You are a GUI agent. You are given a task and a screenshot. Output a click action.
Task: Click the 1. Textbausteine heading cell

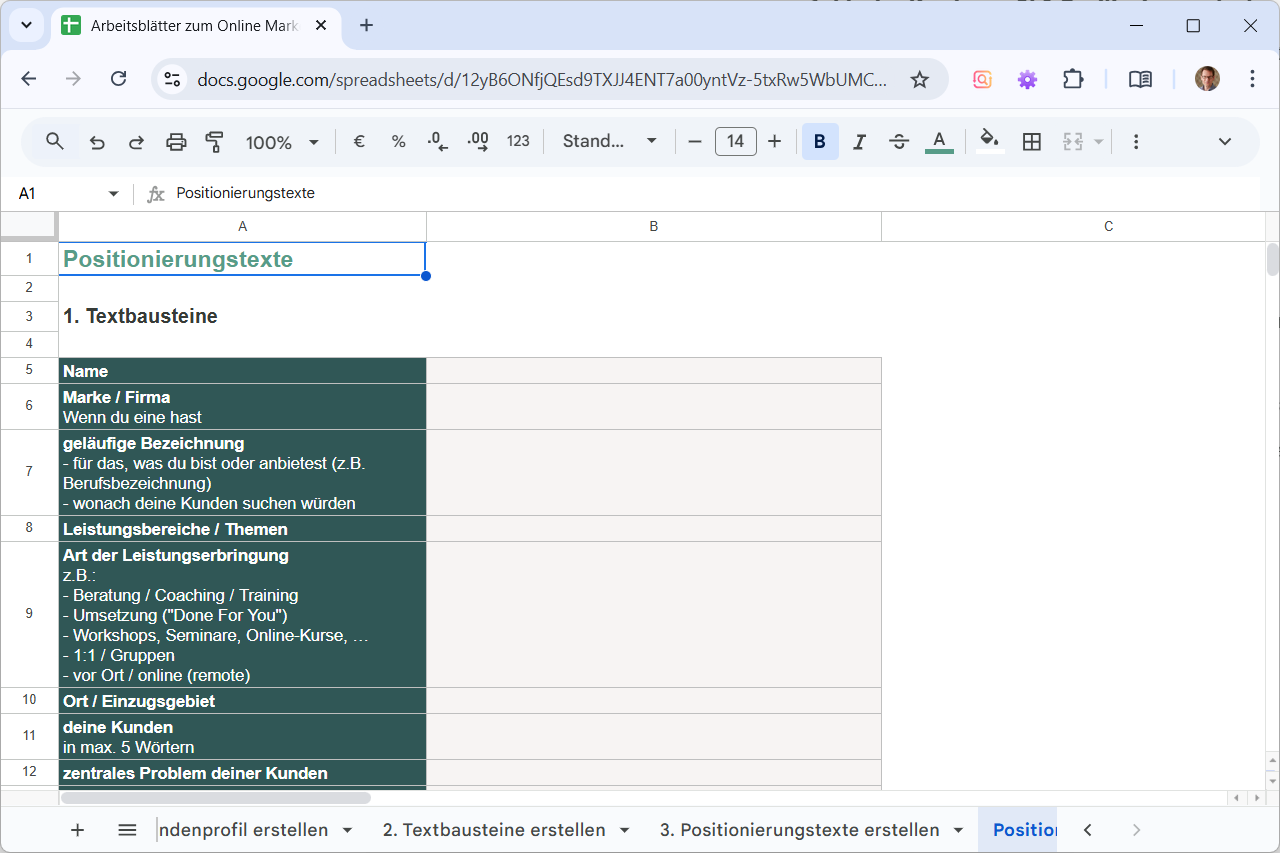[243, 316]
